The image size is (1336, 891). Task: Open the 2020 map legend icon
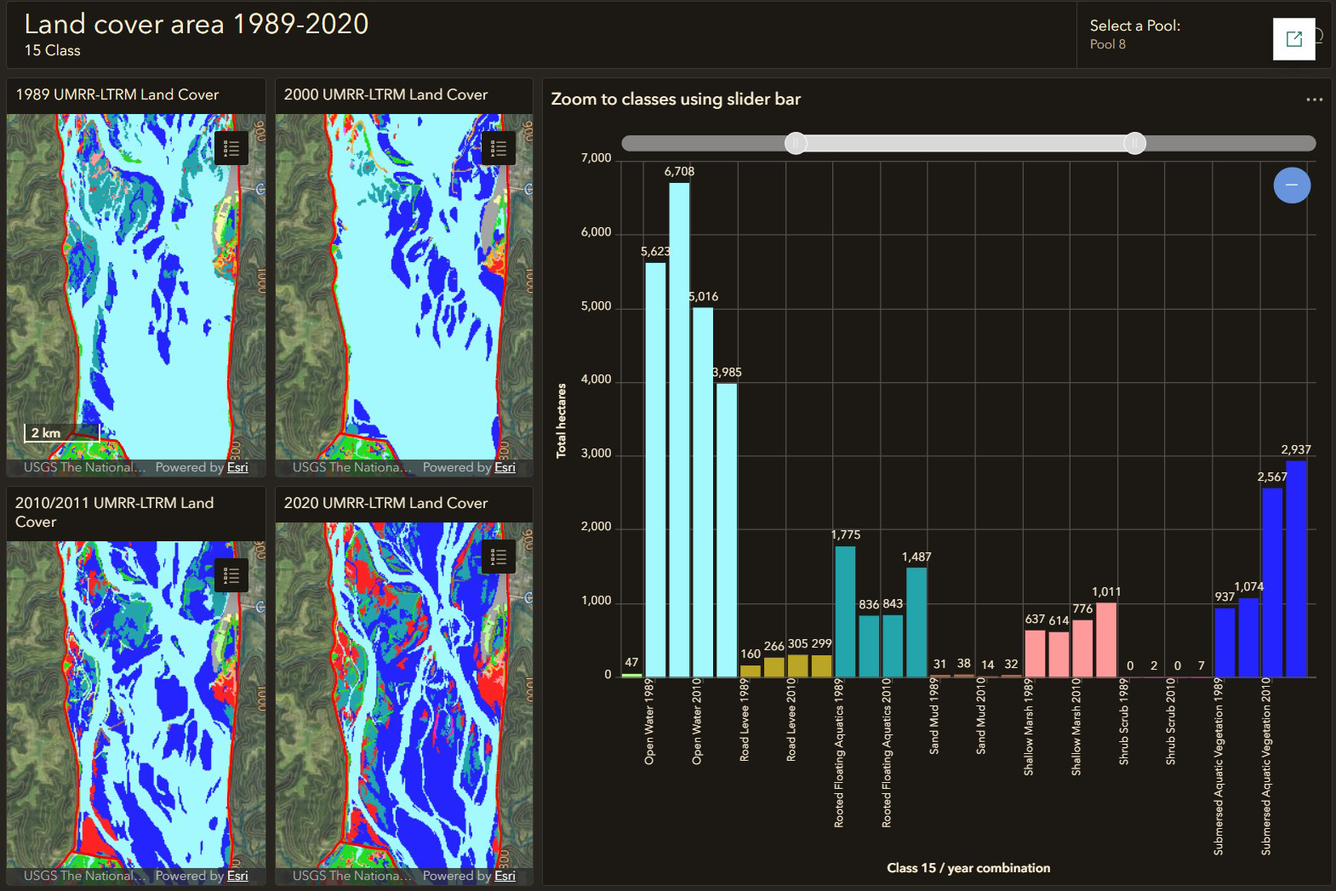(x=499, y=557)
